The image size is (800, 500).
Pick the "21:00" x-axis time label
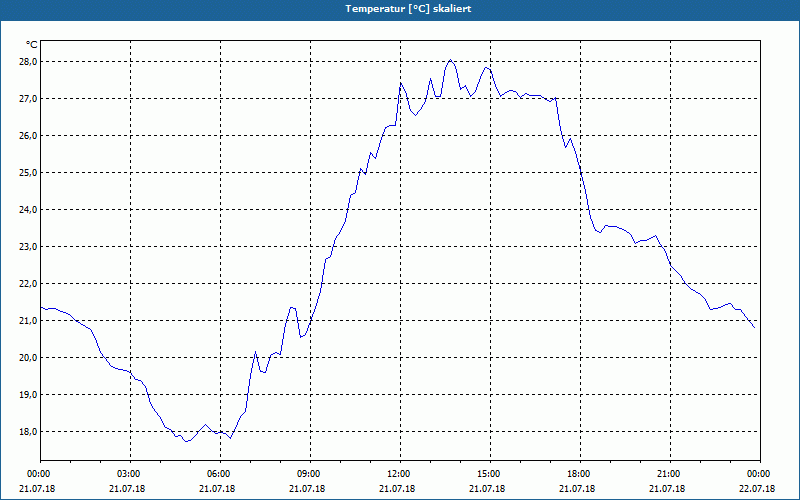pyautogui.click(x=669, y=474)
